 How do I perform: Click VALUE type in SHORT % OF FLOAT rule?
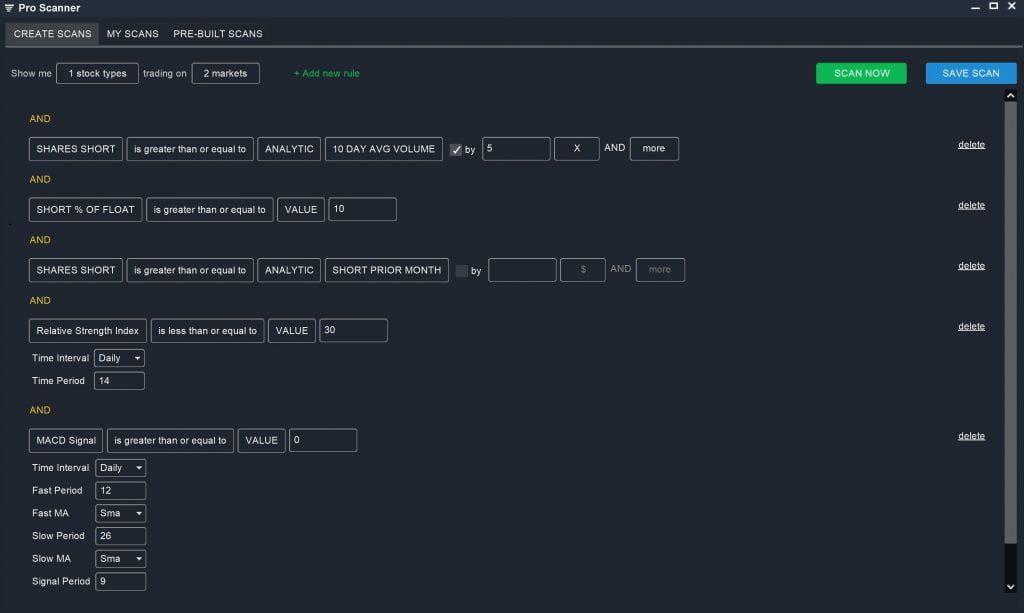pos(300,209)
